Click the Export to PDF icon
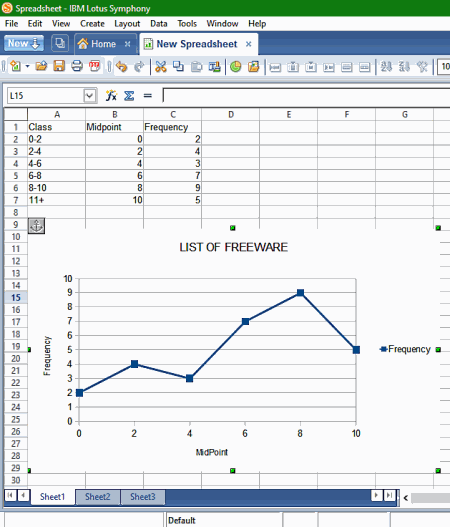 pos(94,66)
